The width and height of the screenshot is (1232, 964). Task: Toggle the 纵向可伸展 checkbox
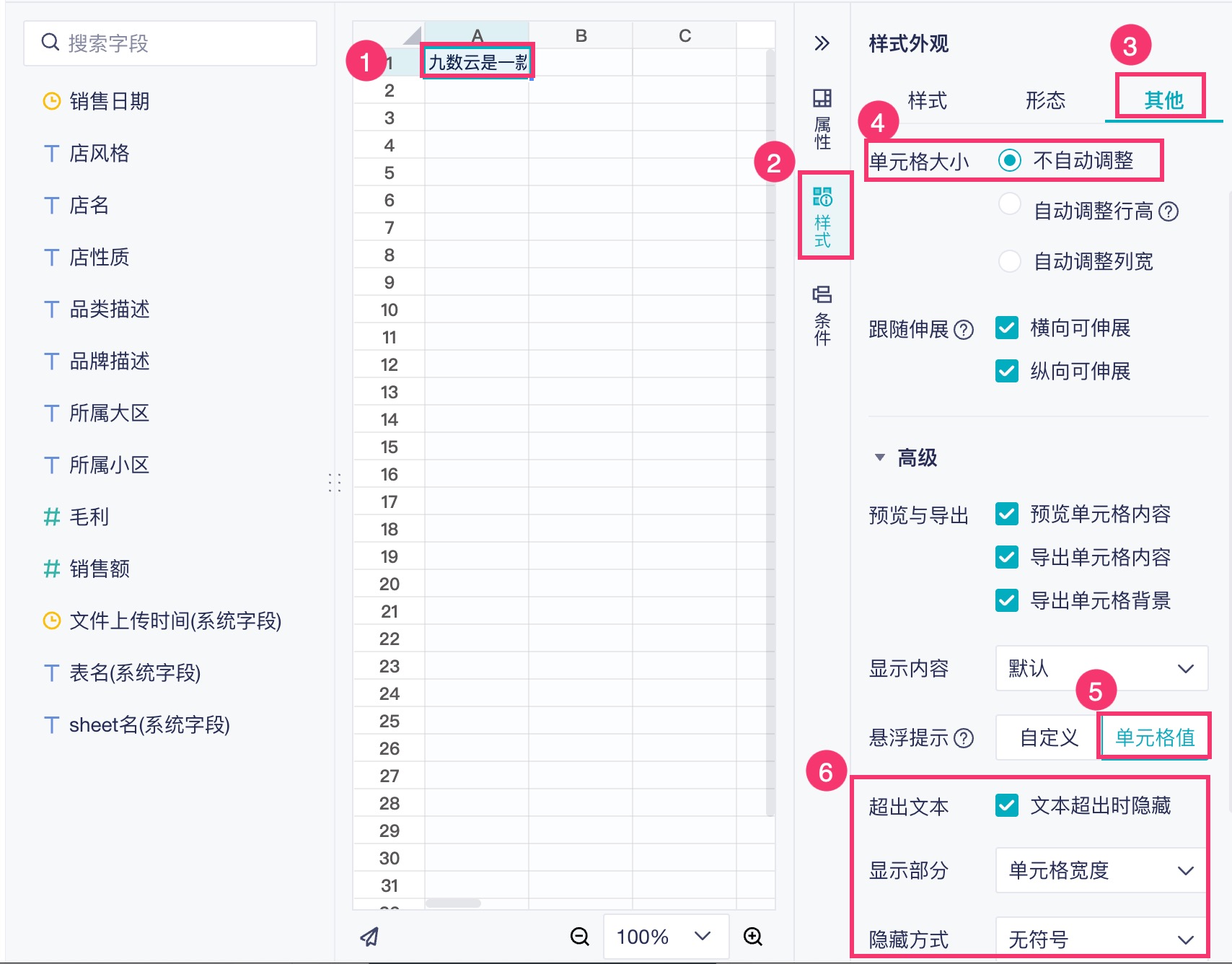pyautogui.click(x=1007, y=371)
